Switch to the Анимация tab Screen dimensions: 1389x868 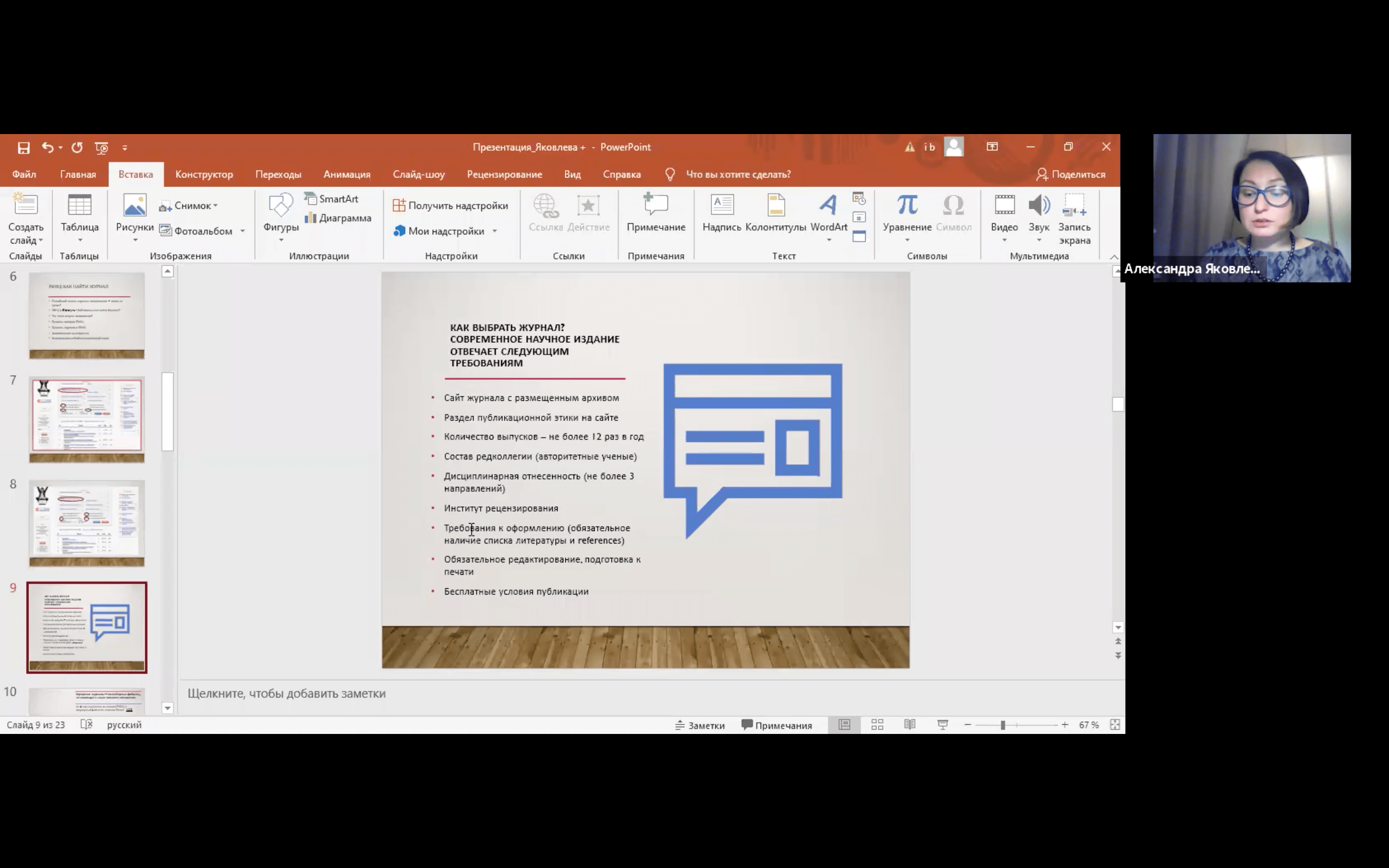[x=347, y=175]
